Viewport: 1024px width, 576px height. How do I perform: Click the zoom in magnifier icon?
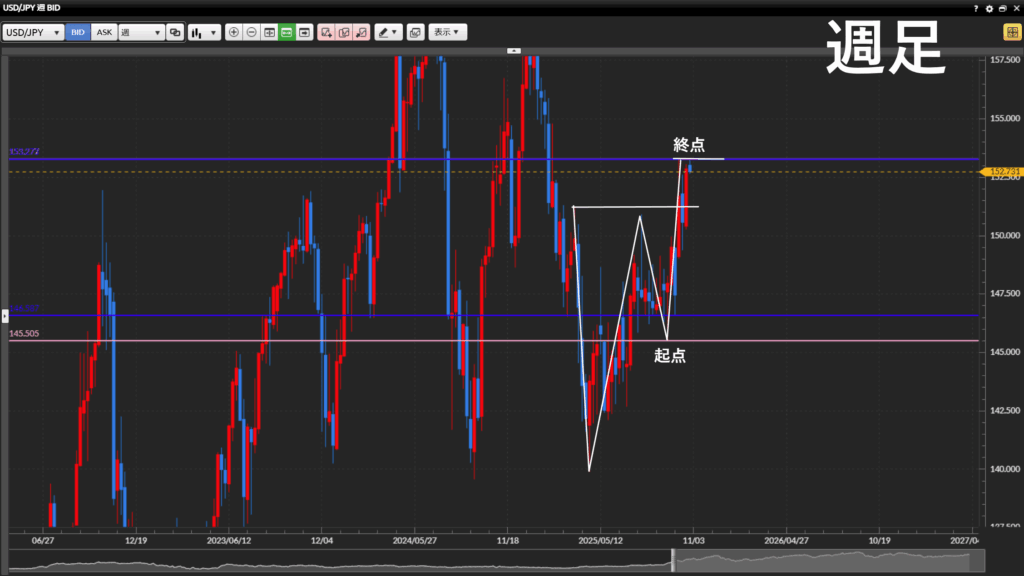tap(234, 32)
